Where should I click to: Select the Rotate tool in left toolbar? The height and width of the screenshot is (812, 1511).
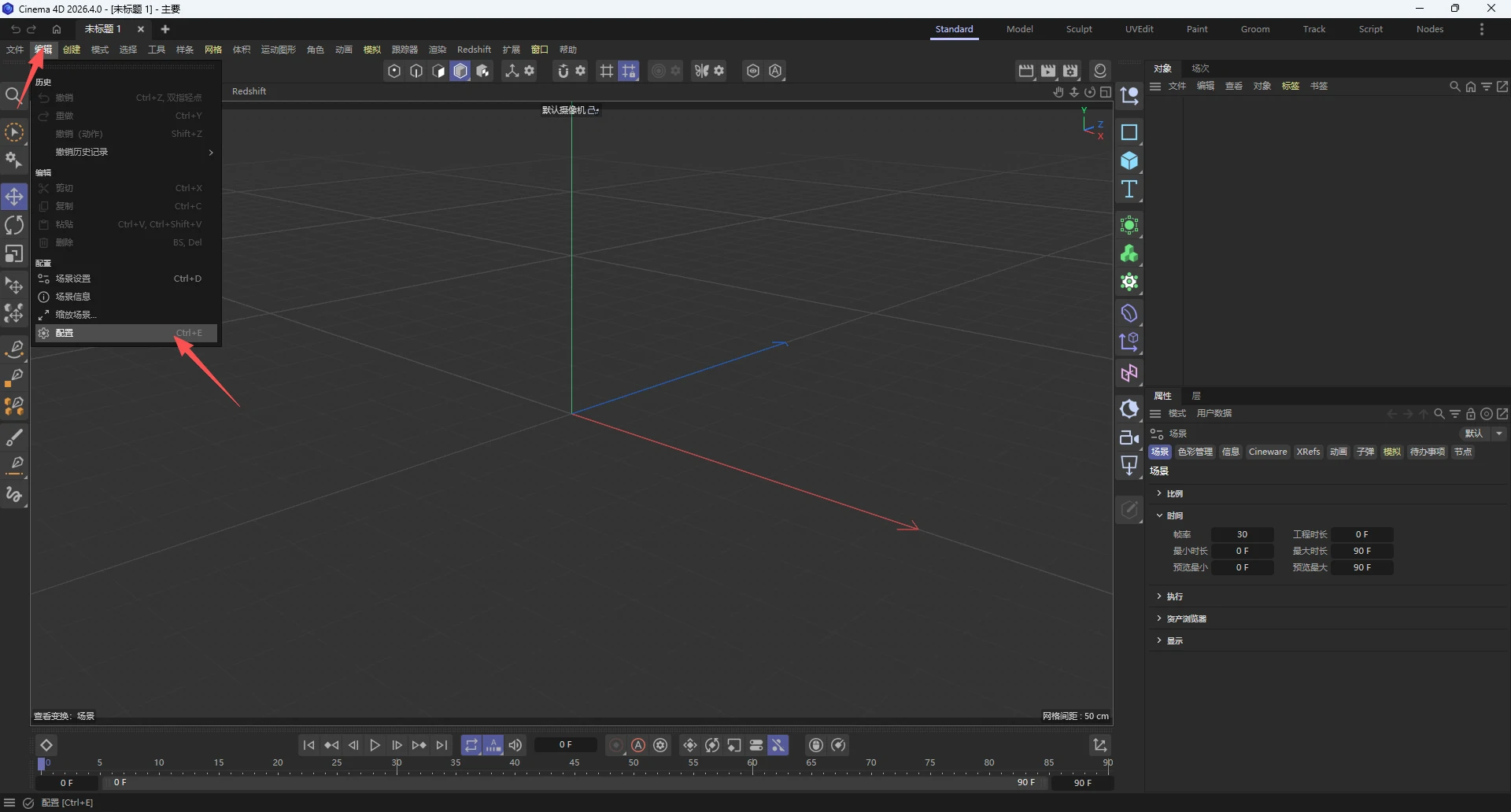[14, 225]
